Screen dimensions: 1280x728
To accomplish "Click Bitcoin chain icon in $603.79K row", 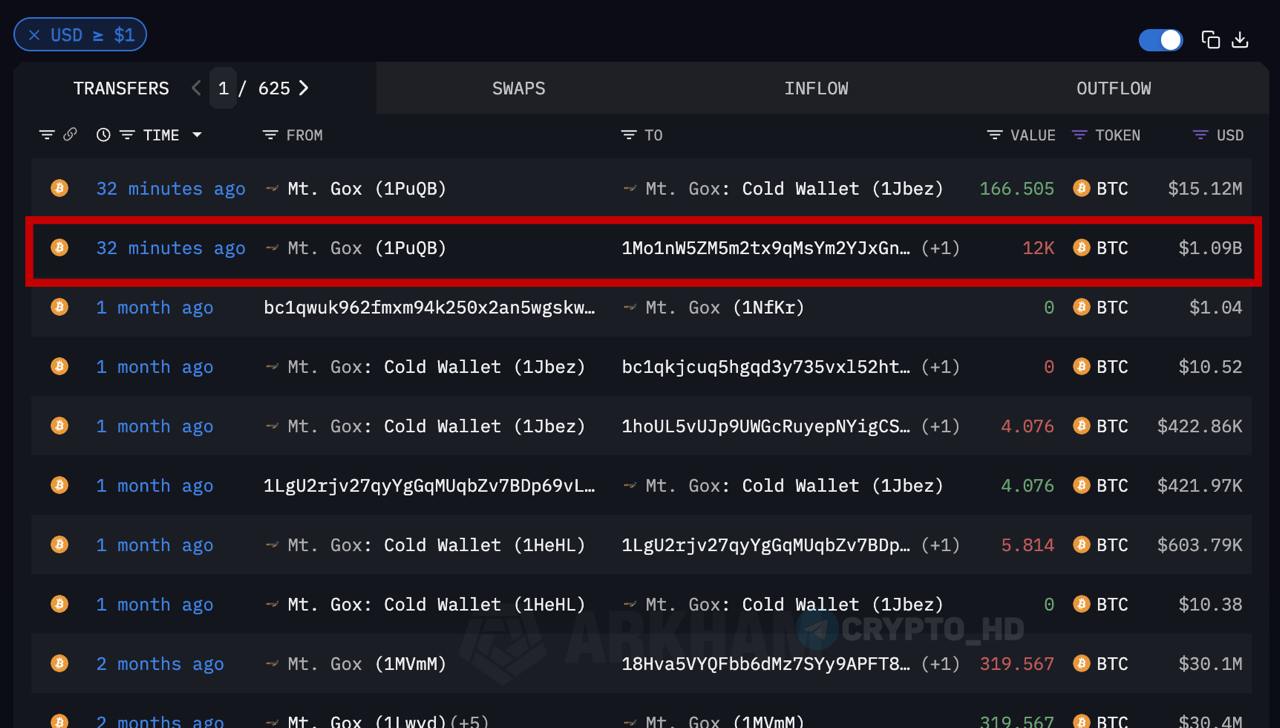I will click(x=60, y=545).
